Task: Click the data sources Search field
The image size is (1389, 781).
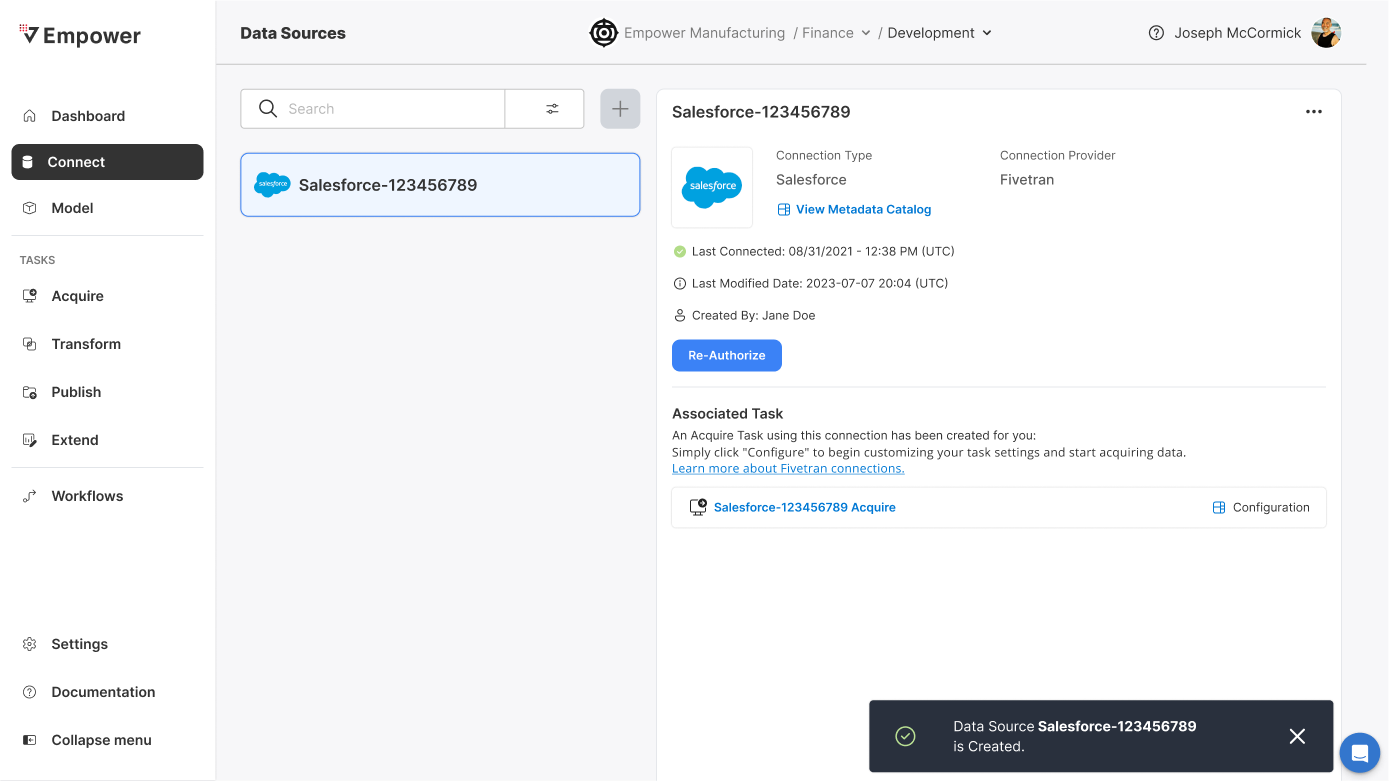Action: point(372,109)
